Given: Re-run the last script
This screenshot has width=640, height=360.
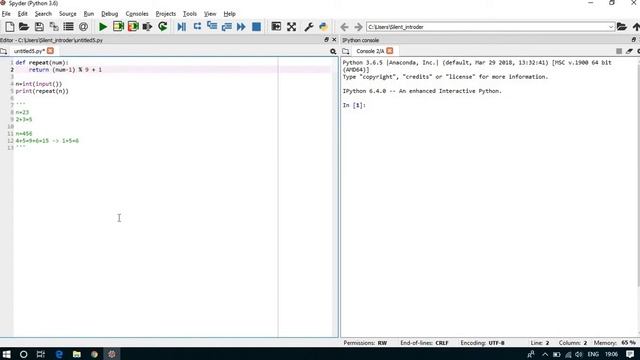Looking at the screenshot, I should pos(162,27).
